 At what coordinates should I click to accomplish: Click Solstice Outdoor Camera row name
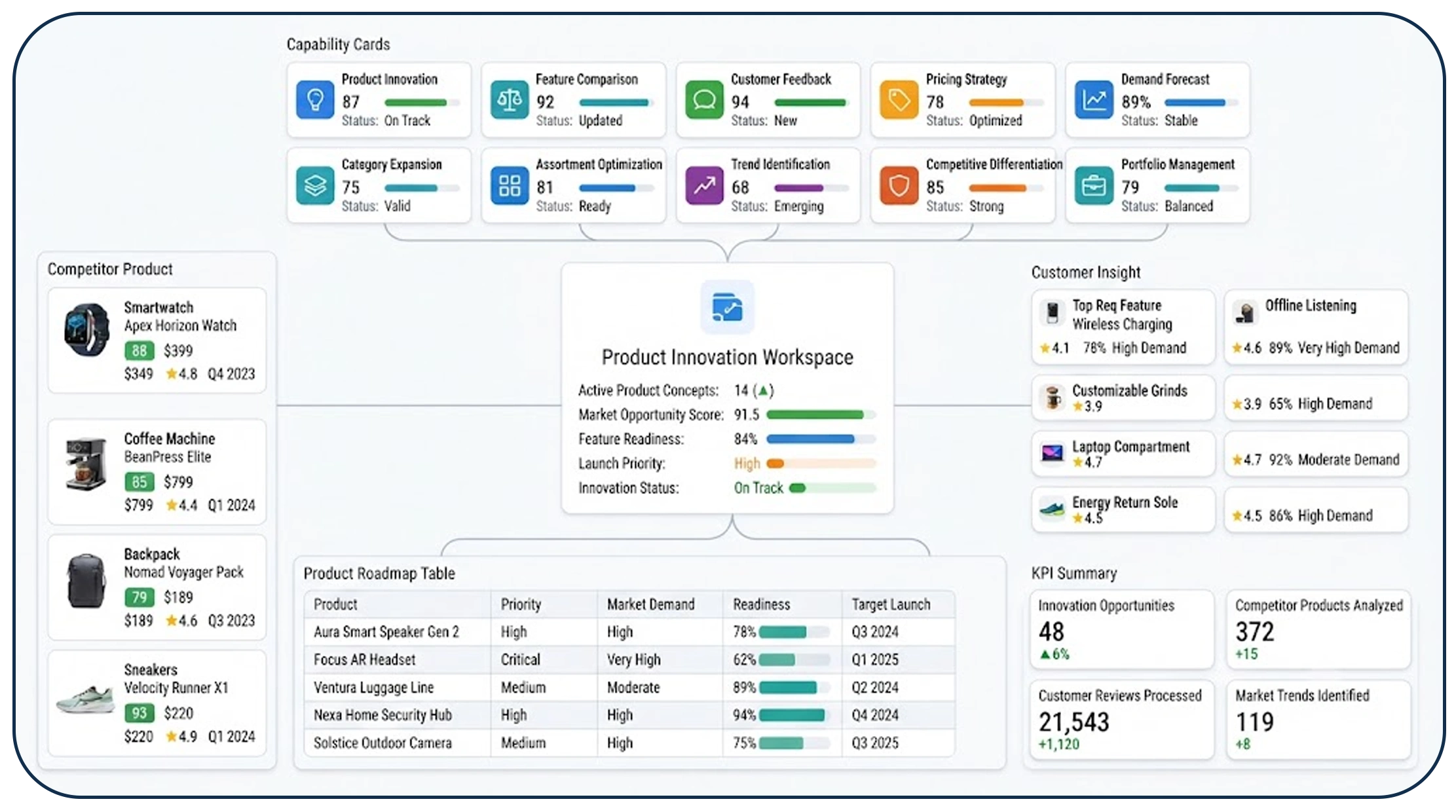(383, 743)
